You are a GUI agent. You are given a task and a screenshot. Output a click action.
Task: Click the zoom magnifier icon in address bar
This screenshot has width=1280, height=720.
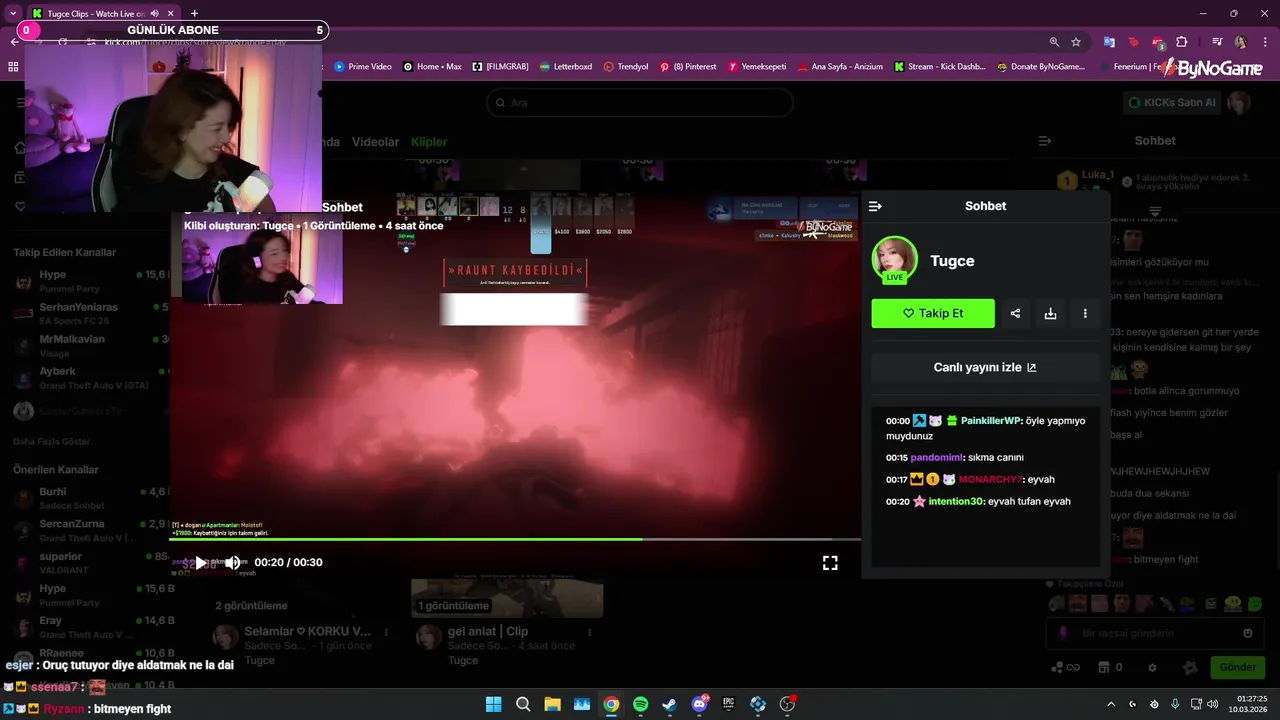[1054, 42]
